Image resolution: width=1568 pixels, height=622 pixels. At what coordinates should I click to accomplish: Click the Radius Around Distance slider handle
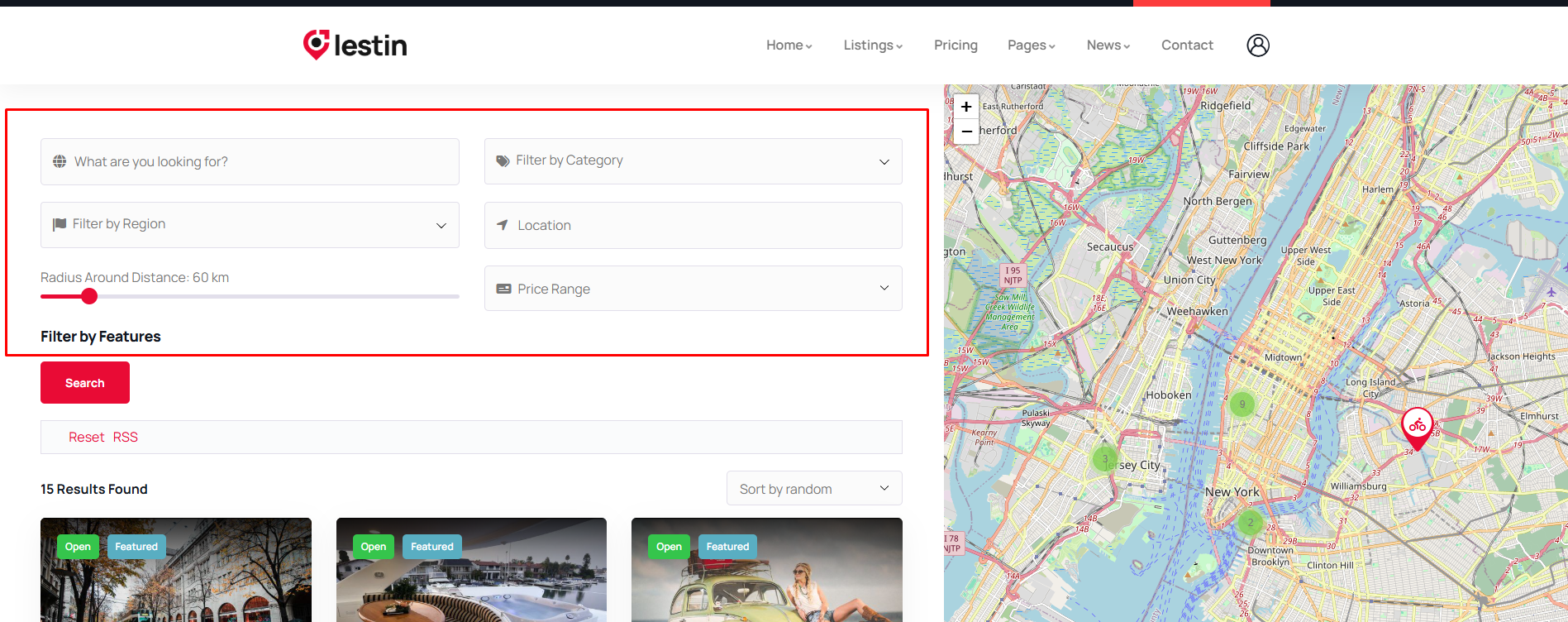tap(89, 296)
